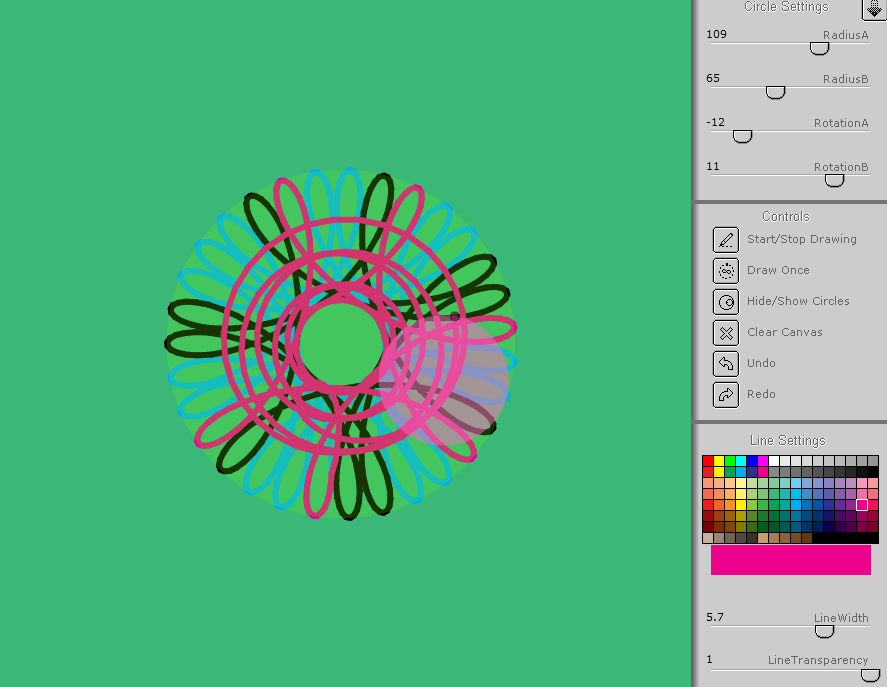Pick the pure blue swatch in top palette row
This screenshot has height=687, width=887.
(752, 461)
